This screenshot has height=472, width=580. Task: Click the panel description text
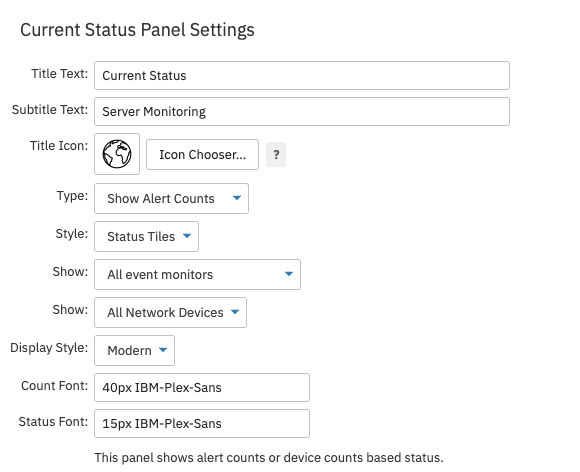(x=269, y=458)
